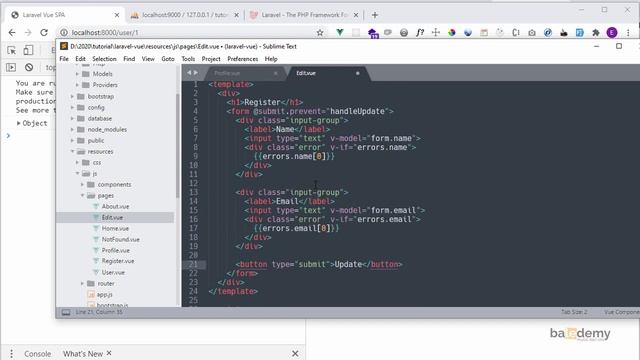Open the Chrome profile avatar
Screen dimensions: 640x360
(x=611, y=33)
